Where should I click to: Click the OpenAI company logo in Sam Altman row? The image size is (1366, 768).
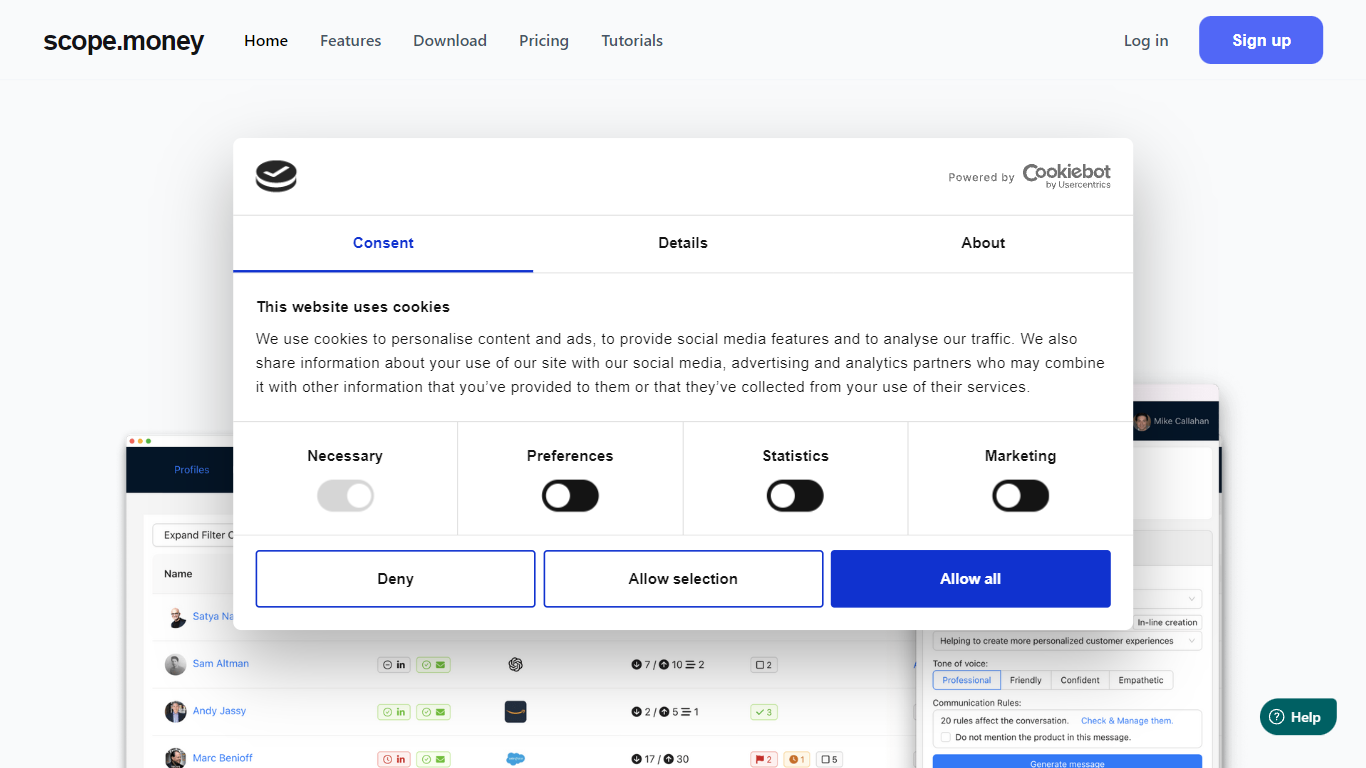pos(516,664)
